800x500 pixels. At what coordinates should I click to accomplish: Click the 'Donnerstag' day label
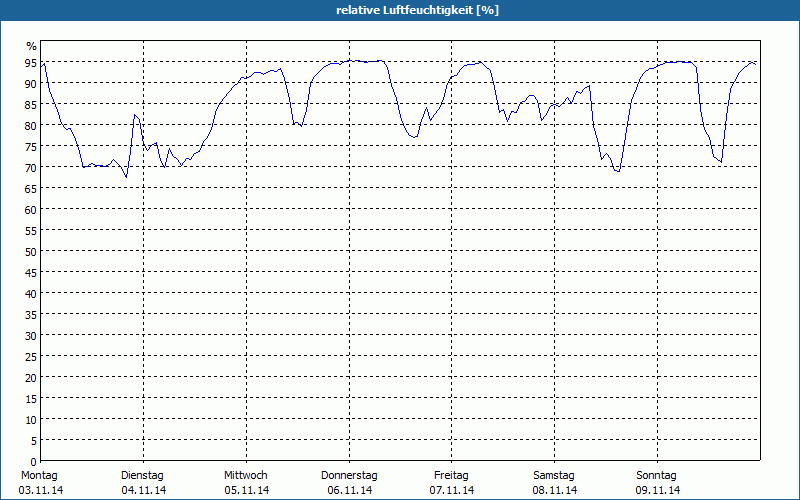pyautogui.click(x=349, y=476)
